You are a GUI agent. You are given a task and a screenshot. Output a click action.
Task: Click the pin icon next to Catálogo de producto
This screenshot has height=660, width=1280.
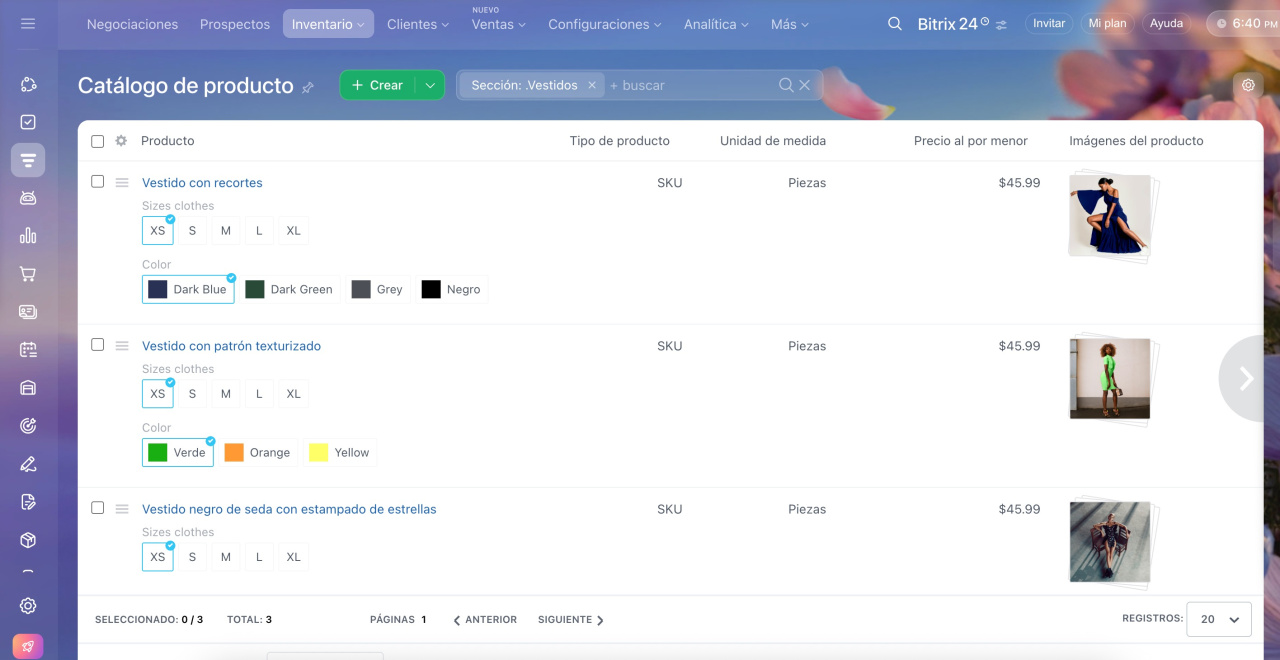308,87
